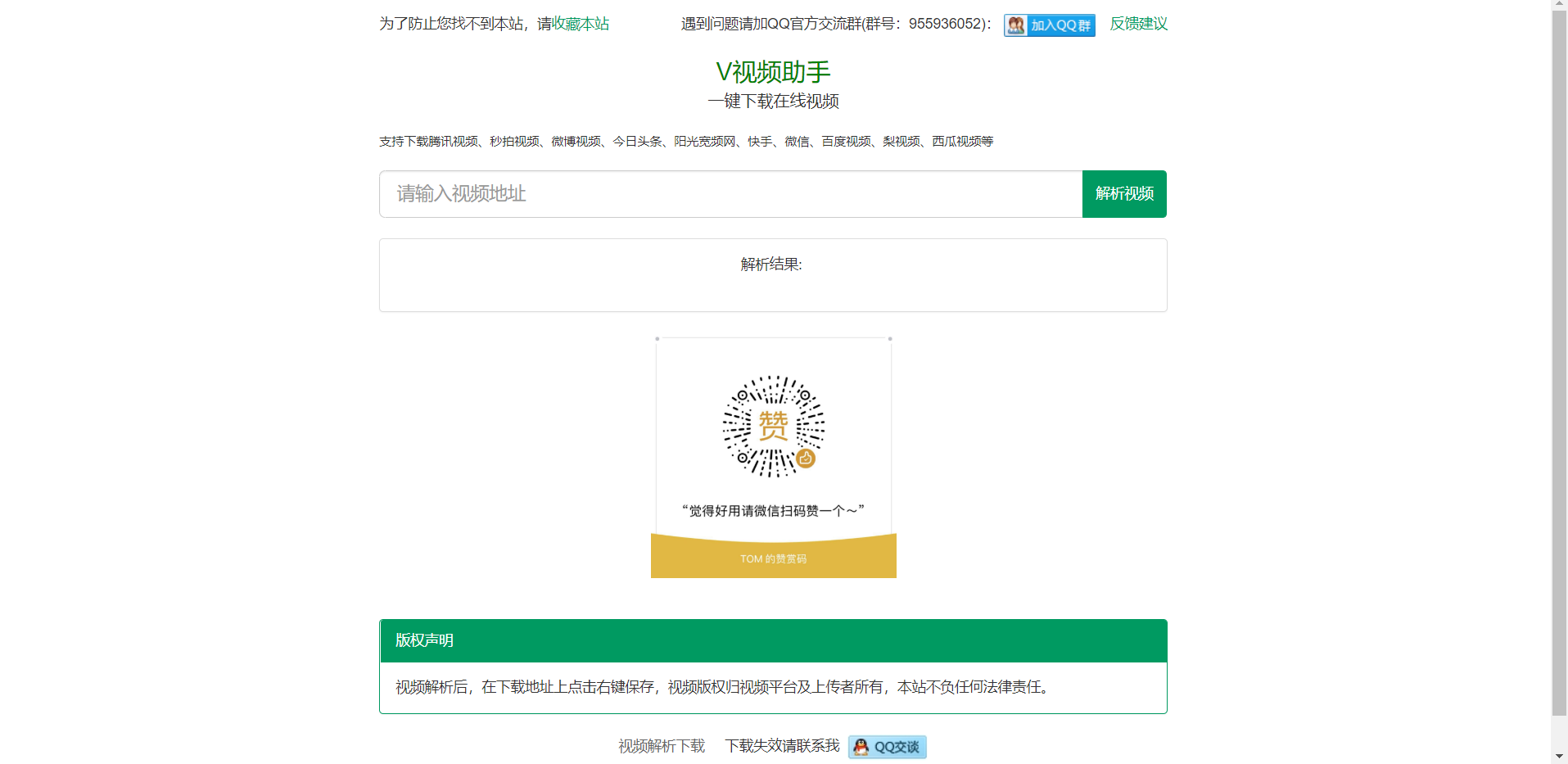
Task: Click the 一键下载在线视频 subtitle text
Action: [773, 102]
